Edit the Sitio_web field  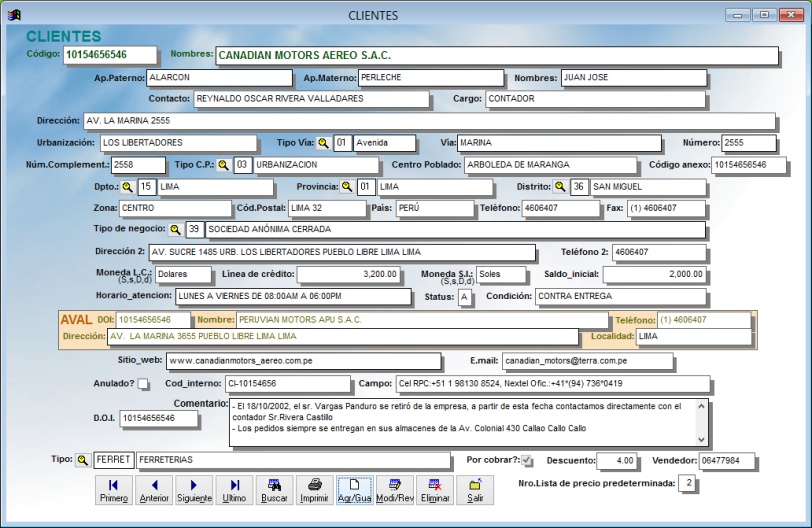pyautogui.click(x=303, y=361)
